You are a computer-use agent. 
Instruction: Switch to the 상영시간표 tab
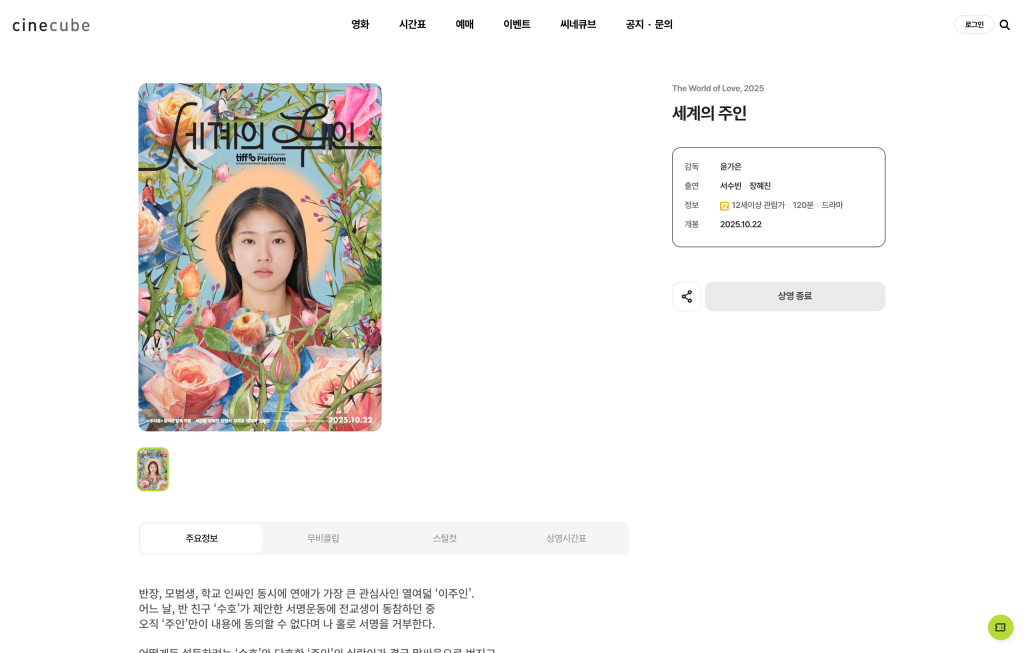566,538
